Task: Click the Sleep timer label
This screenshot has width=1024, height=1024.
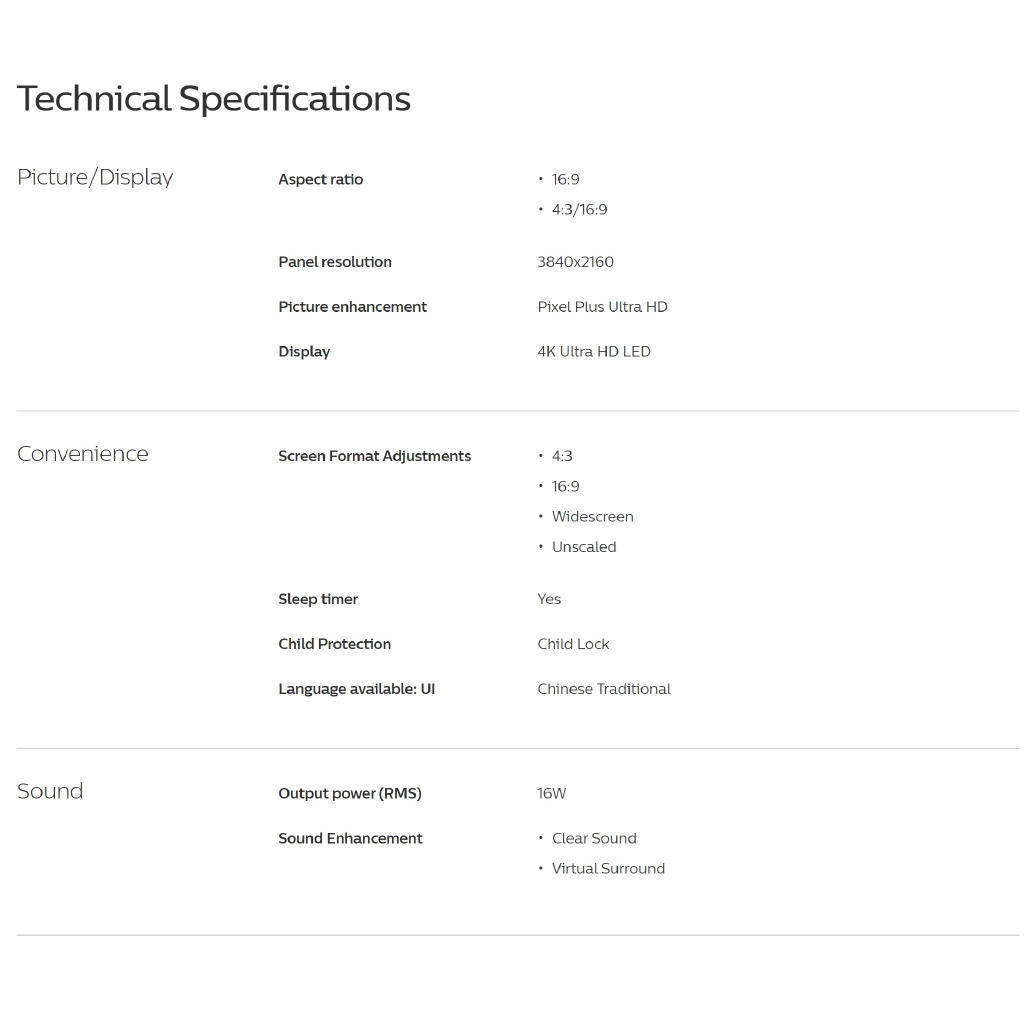Action: pyautogui.click(x=317, y=599)
